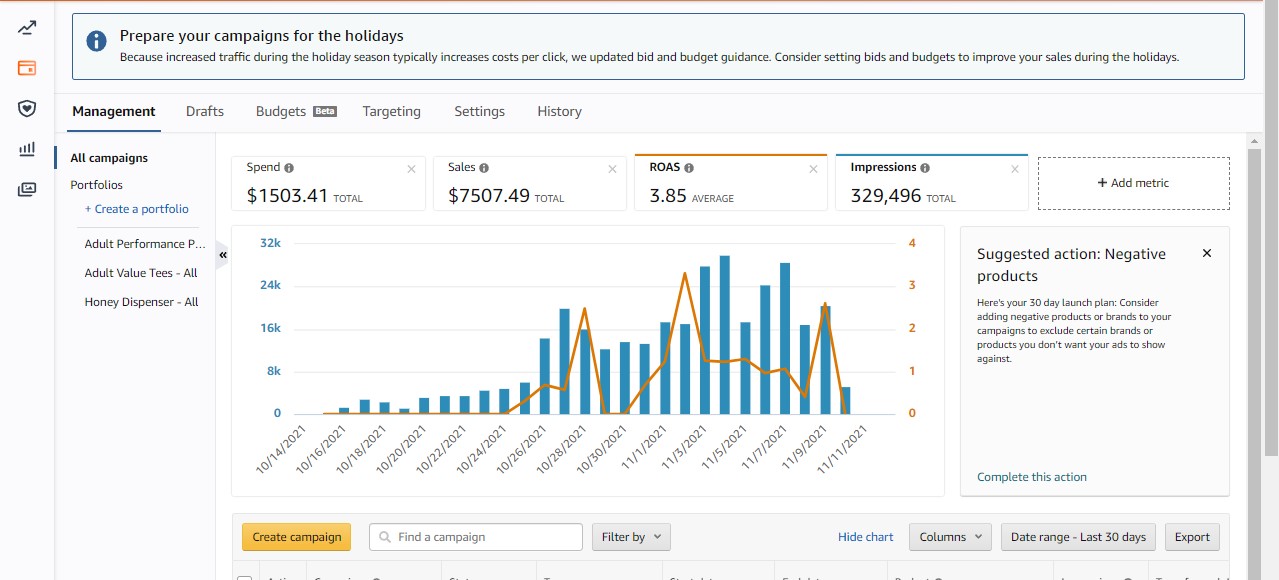Click the 11/5/2021 label on the chart axis
1279x580 pixels.
pyautogui.click(x=724, y=450)
